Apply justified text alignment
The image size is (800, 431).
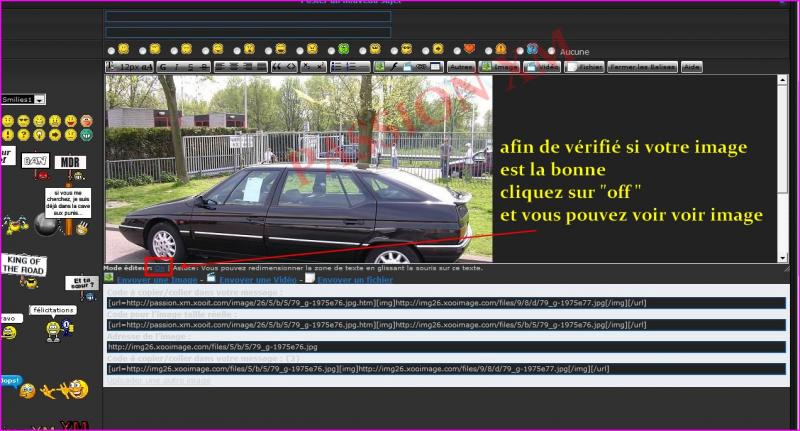[x=261, y=67]
